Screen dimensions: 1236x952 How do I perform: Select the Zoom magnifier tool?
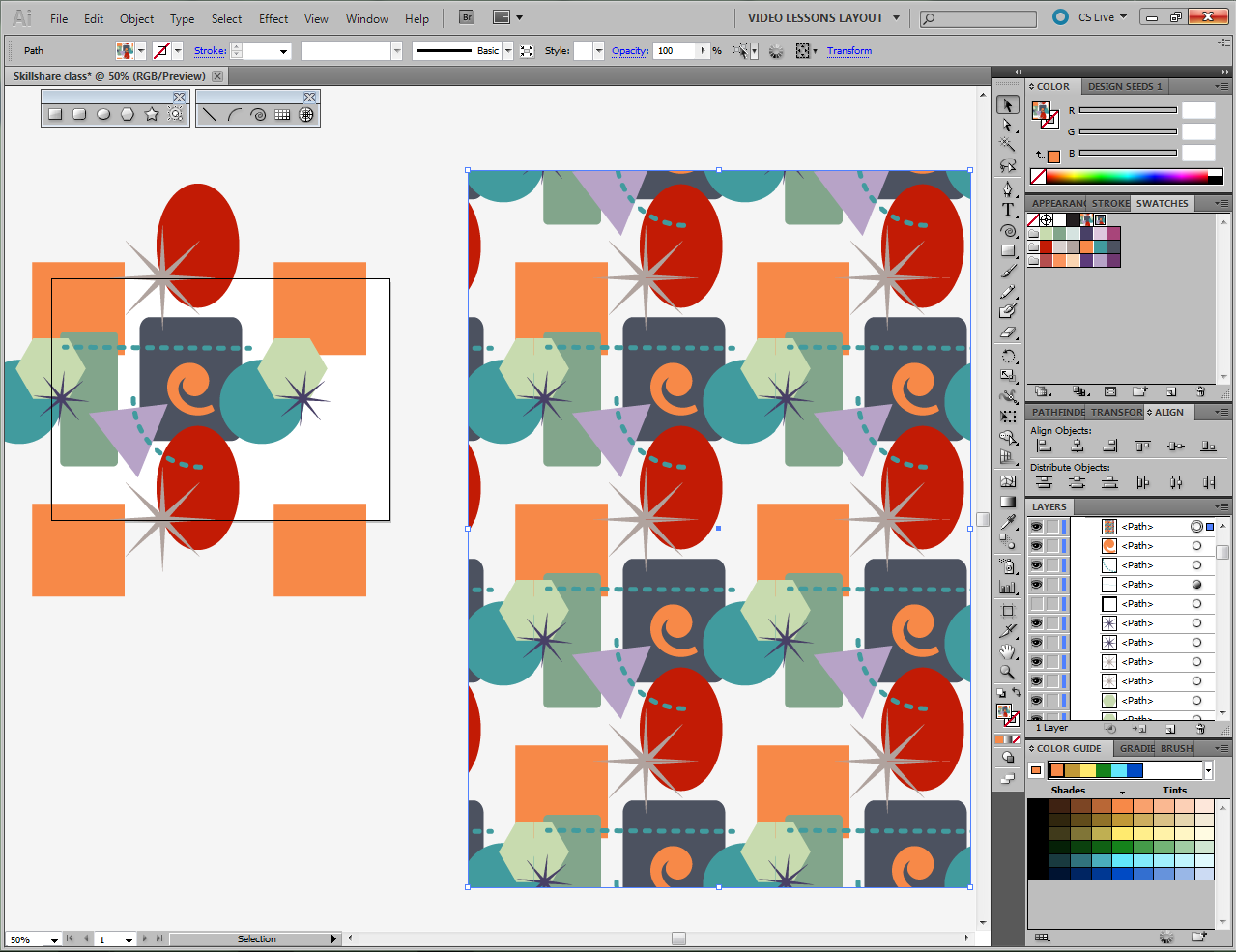[x=1008, y=672]
